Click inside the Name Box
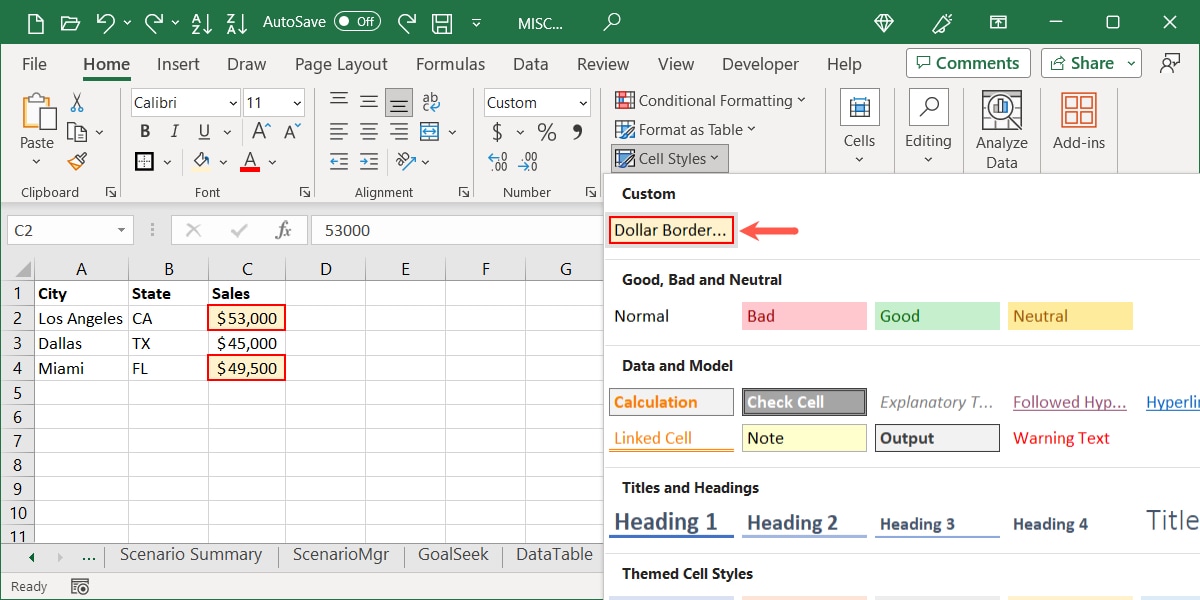 click(60, 229)
